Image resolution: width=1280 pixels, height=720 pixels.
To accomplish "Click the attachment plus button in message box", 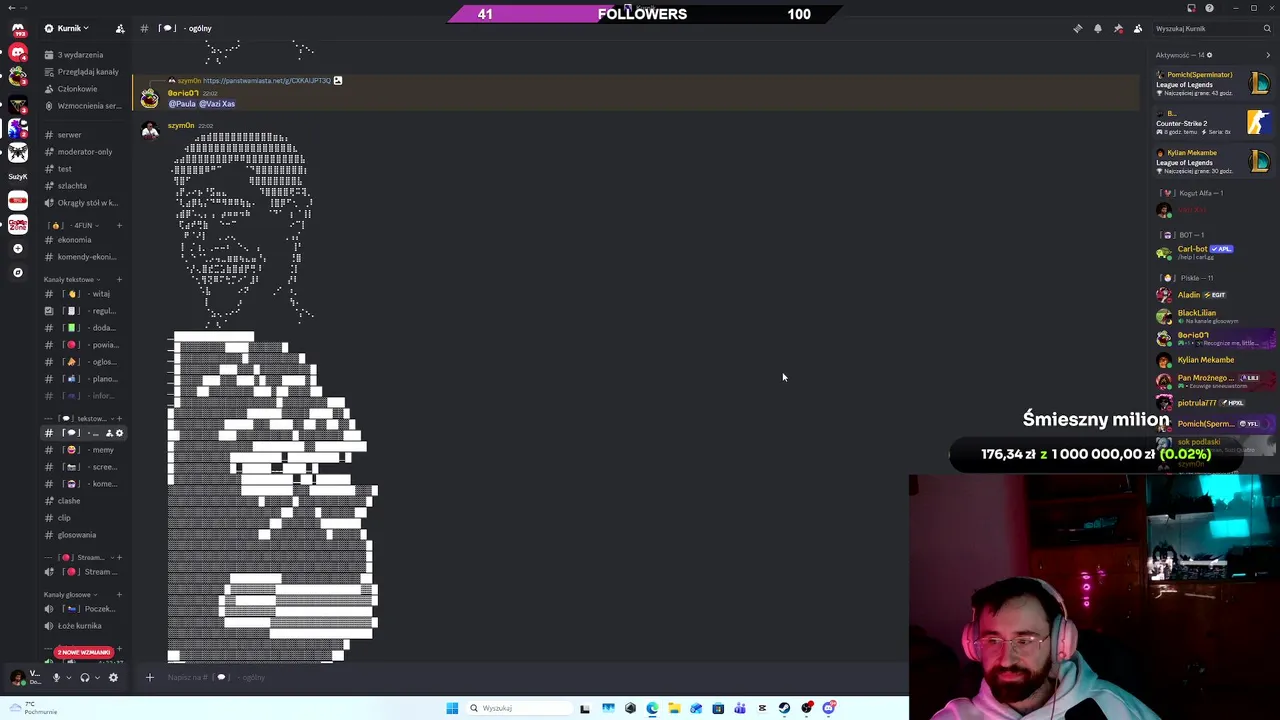I will (x=149, y=677).
